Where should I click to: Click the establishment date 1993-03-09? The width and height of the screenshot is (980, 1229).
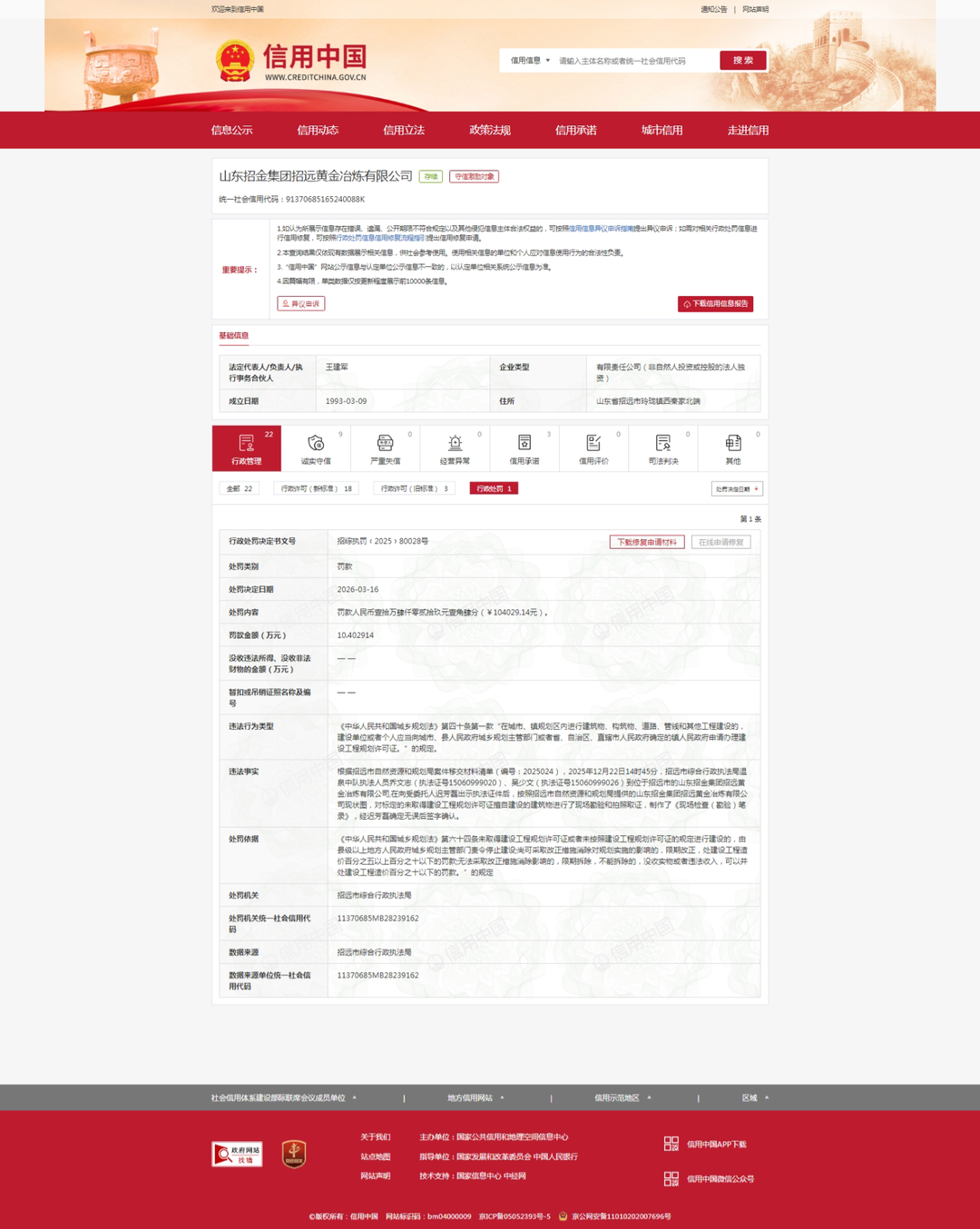(x=347, y=400)
